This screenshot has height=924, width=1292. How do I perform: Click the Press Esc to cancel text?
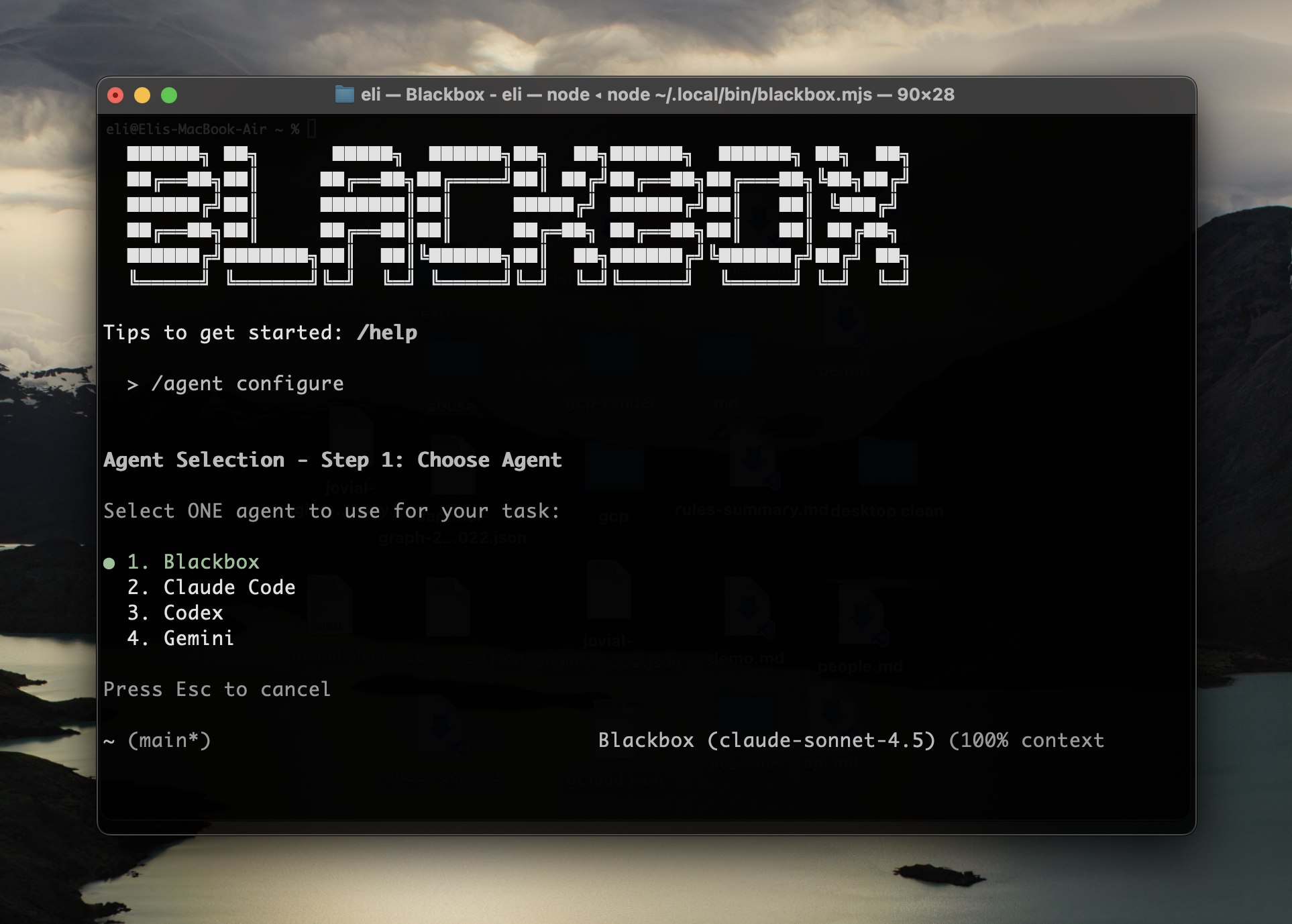[217, 689]
